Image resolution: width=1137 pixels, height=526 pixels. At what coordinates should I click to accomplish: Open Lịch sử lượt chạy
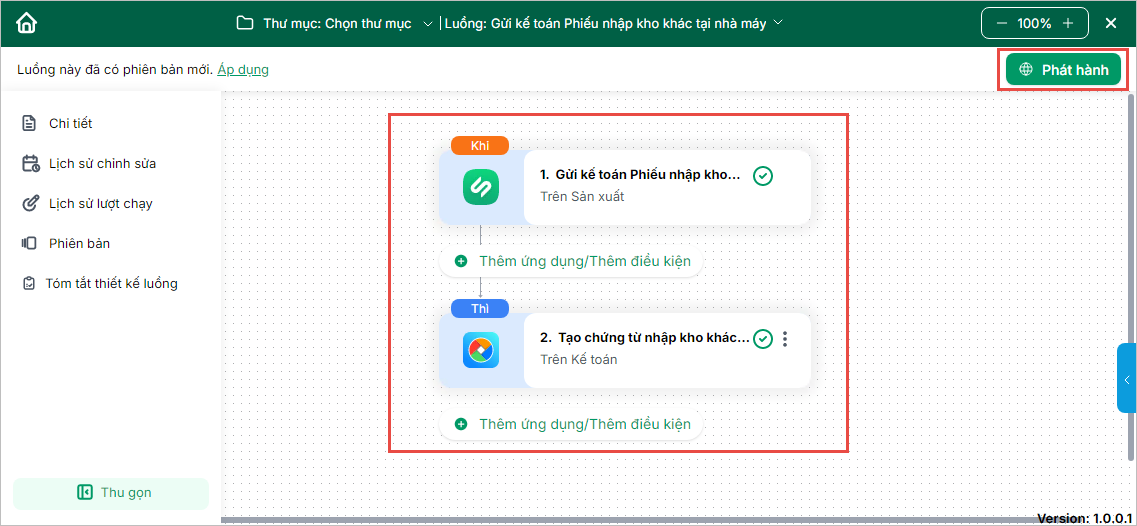click(x=101, y=203)
